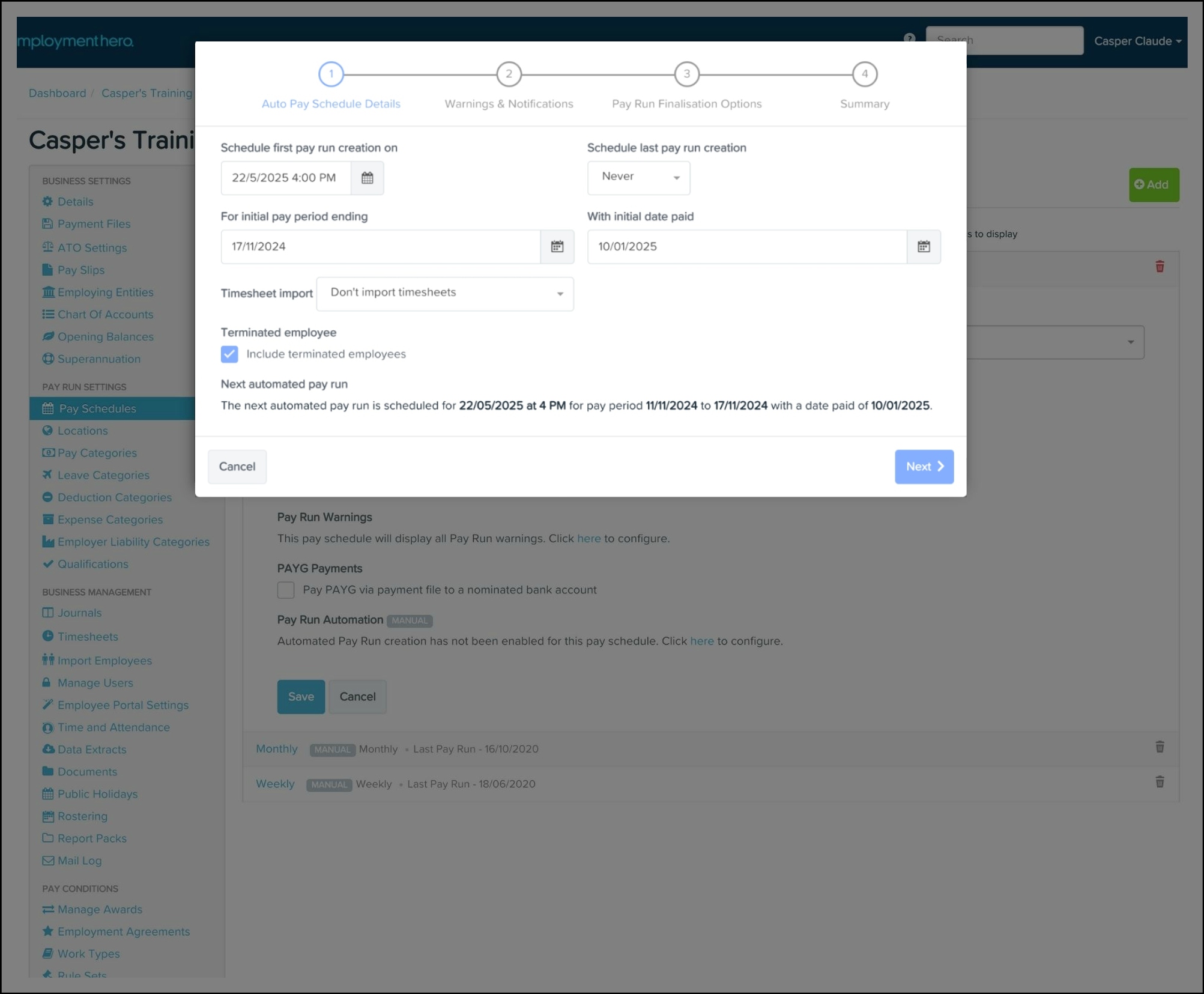Expand the Timesheet import dropdown
This screenshot has height=994, width=1204.
[444, 294]
